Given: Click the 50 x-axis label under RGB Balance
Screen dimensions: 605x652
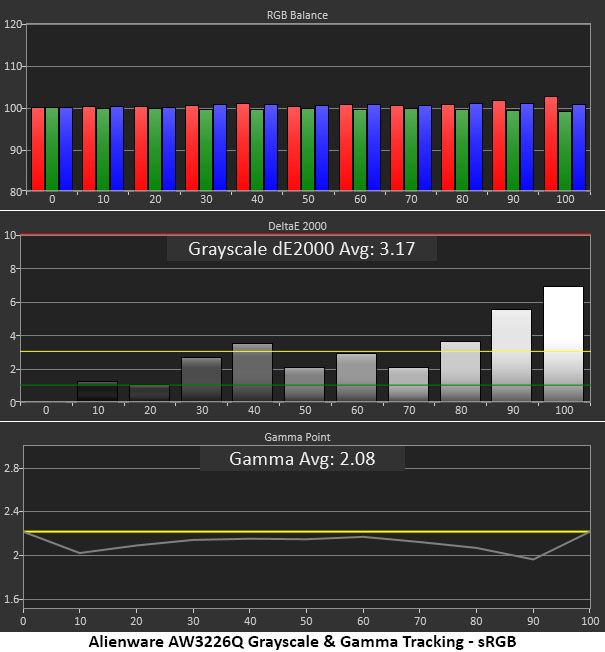Looking at the screenshot, I should click(308, 199).
